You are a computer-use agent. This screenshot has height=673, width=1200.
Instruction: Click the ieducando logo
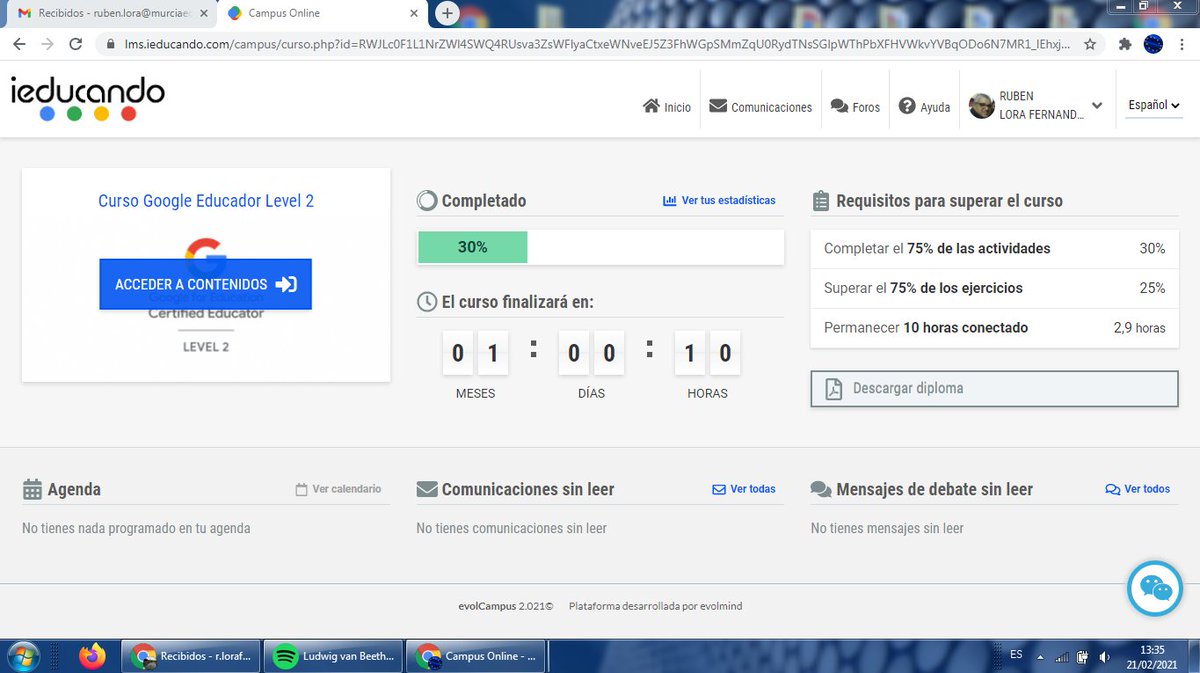click(x=88, y=99)
